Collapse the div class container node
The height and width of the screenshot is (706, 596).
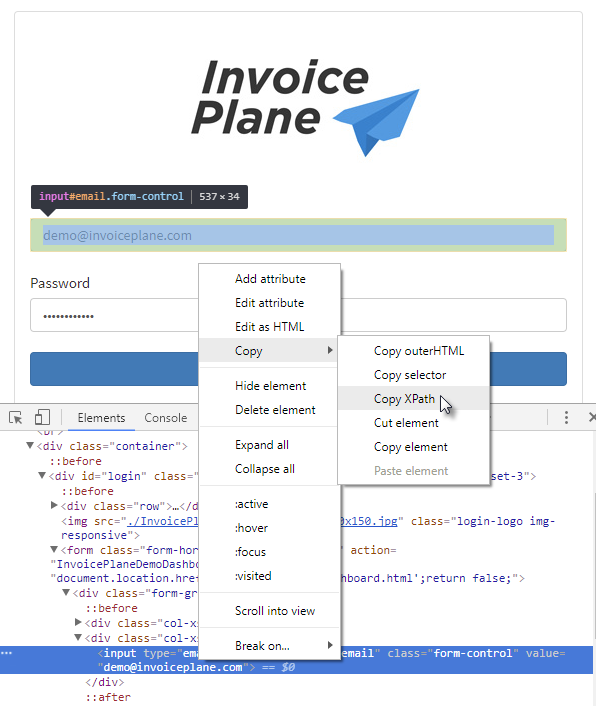point(30,446)
